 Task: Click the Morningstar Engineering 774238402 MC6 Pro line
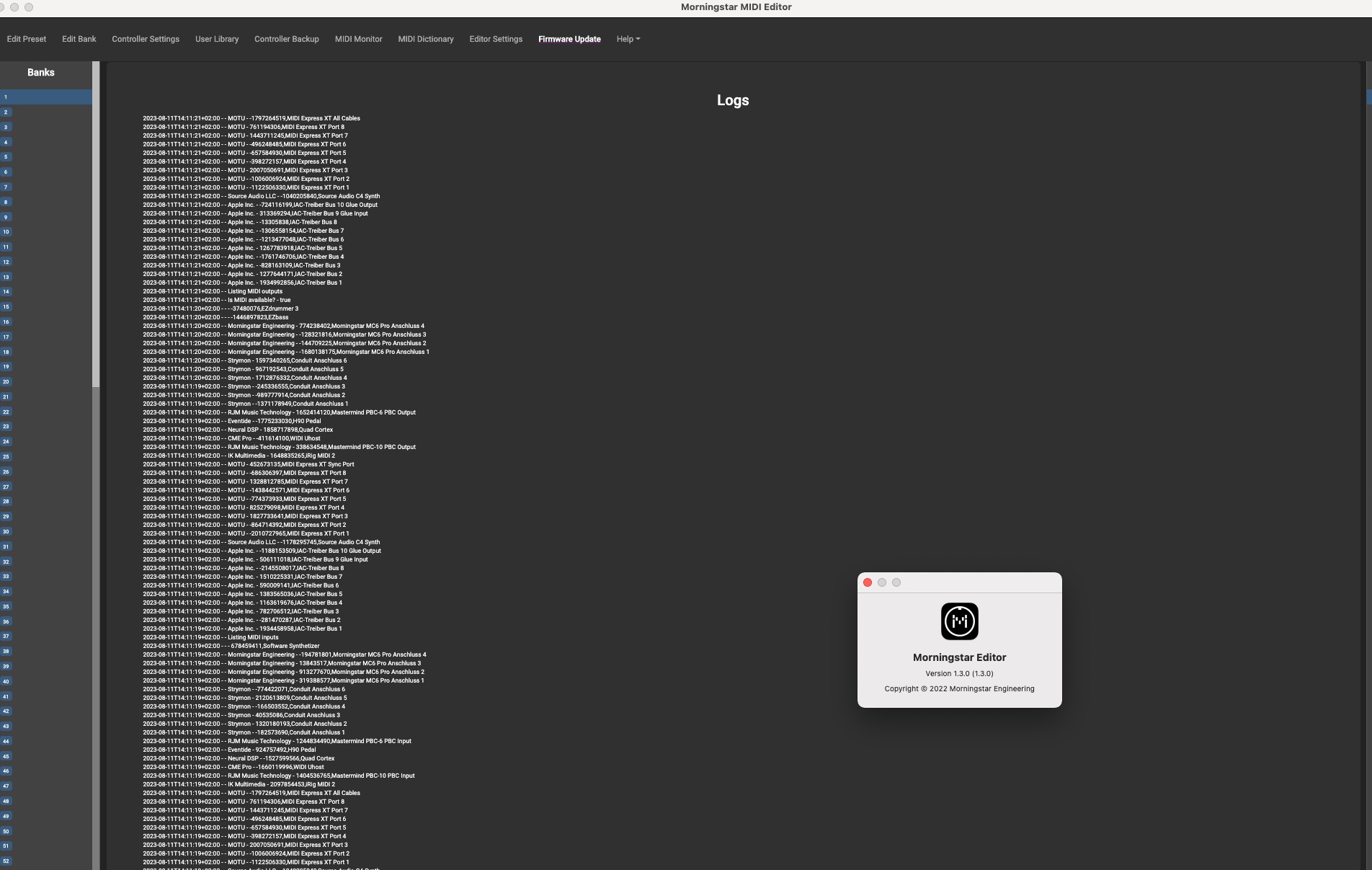pyautogui.click(x=284, y=326)
